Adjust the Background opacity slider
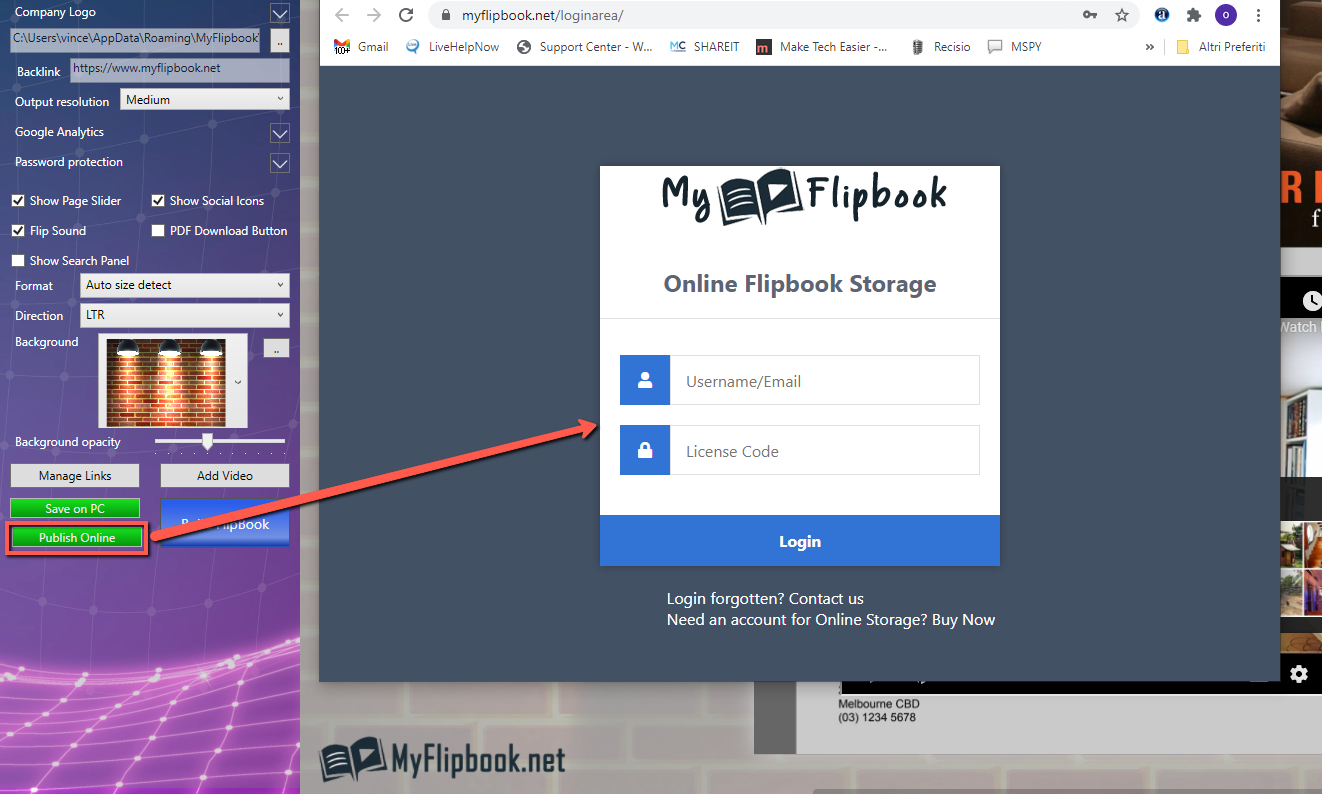The height and width of the screenshot is (794, 1322). [207, 443]
